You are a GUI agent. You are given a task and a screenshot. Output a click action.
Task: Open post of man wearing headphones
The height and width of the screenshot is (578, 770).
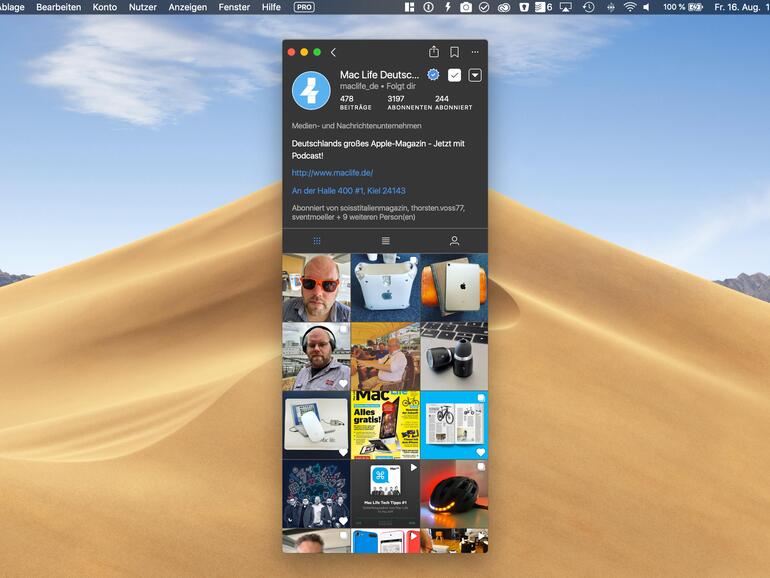[x=316, y=357]
